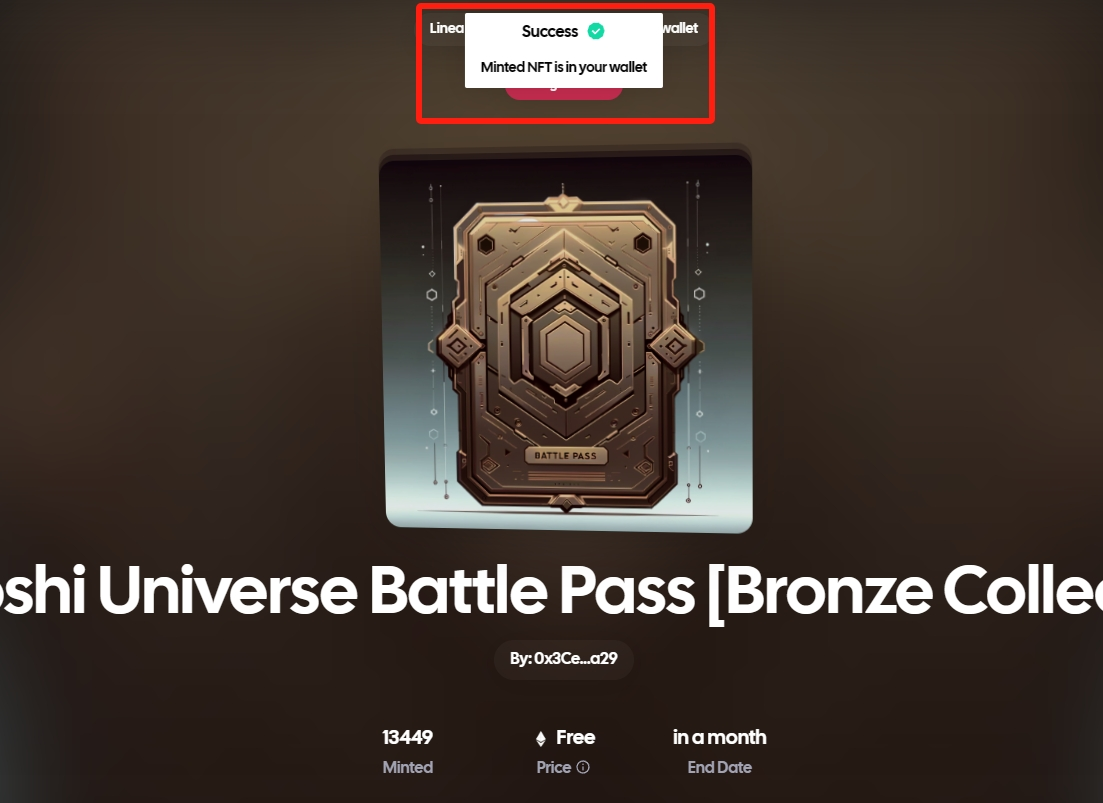Screen dimensions: 1103x803
Task: Click the right diamond ornament on the card
Action: tap(674, 345)
